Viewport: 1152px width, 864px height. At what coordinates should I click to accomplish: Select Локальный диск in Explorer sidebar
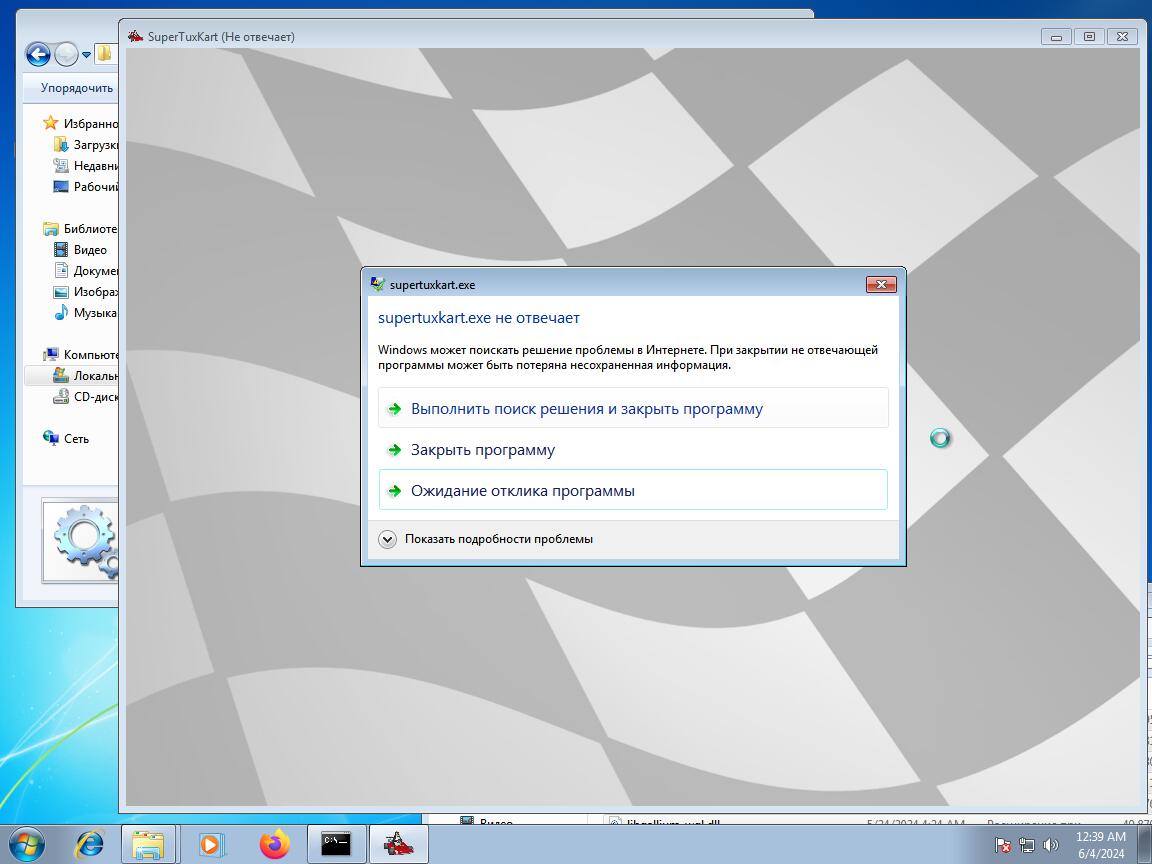tap(87, 375)
